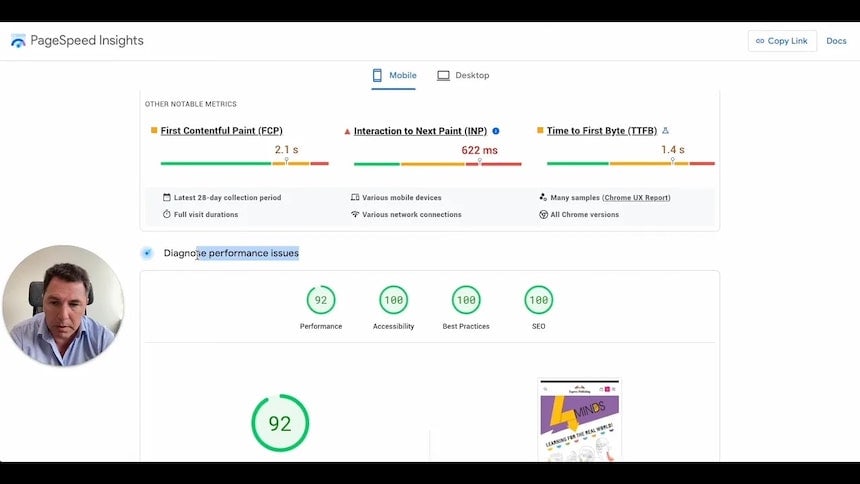This screenshot has height=484, width=860.
Task: Click calendar icon by Latest 28-day collection period
Action: pos(167,197)
